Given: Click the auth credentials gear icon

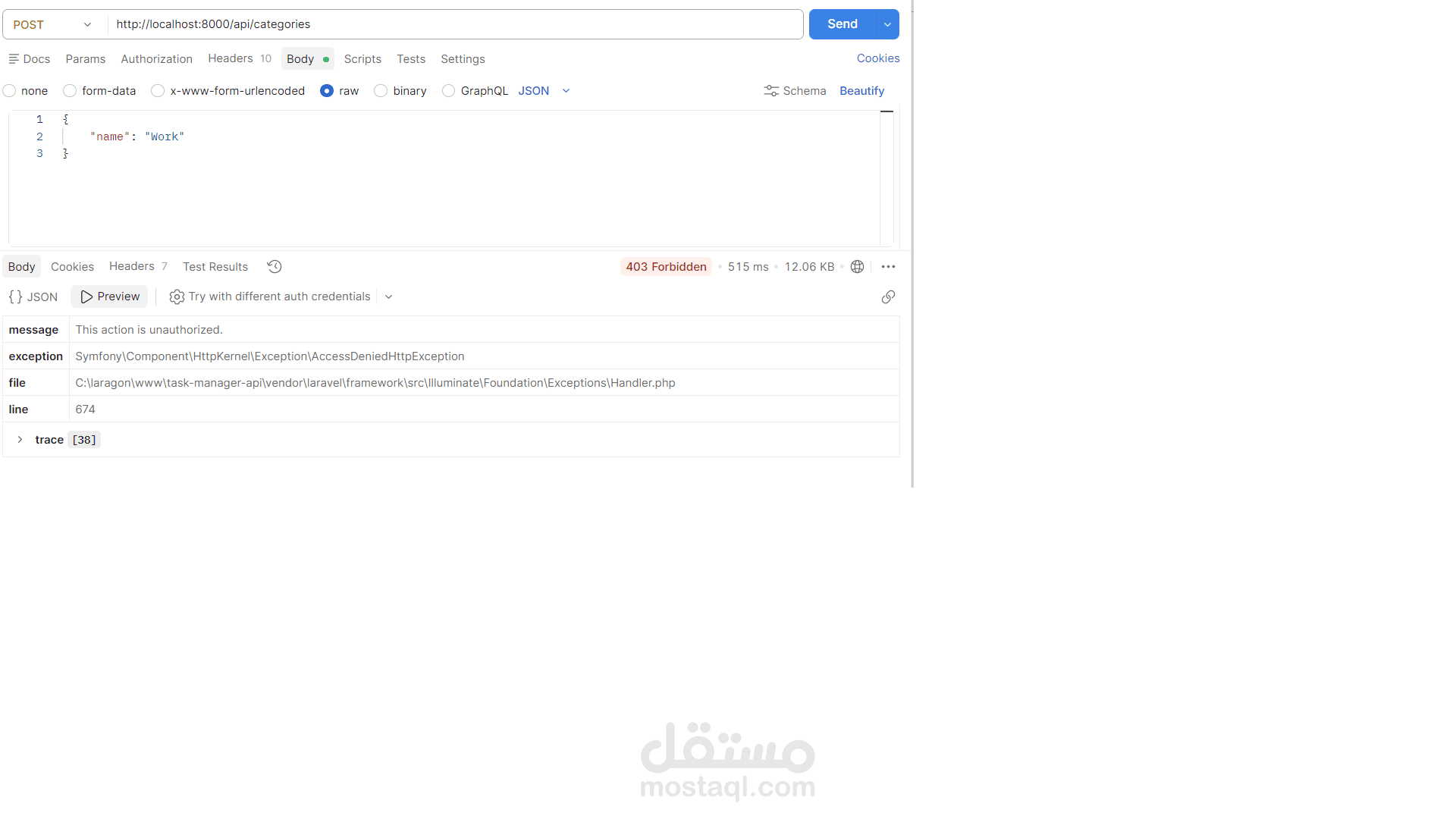Looking at the screenshot, I should tap(177, 297).
